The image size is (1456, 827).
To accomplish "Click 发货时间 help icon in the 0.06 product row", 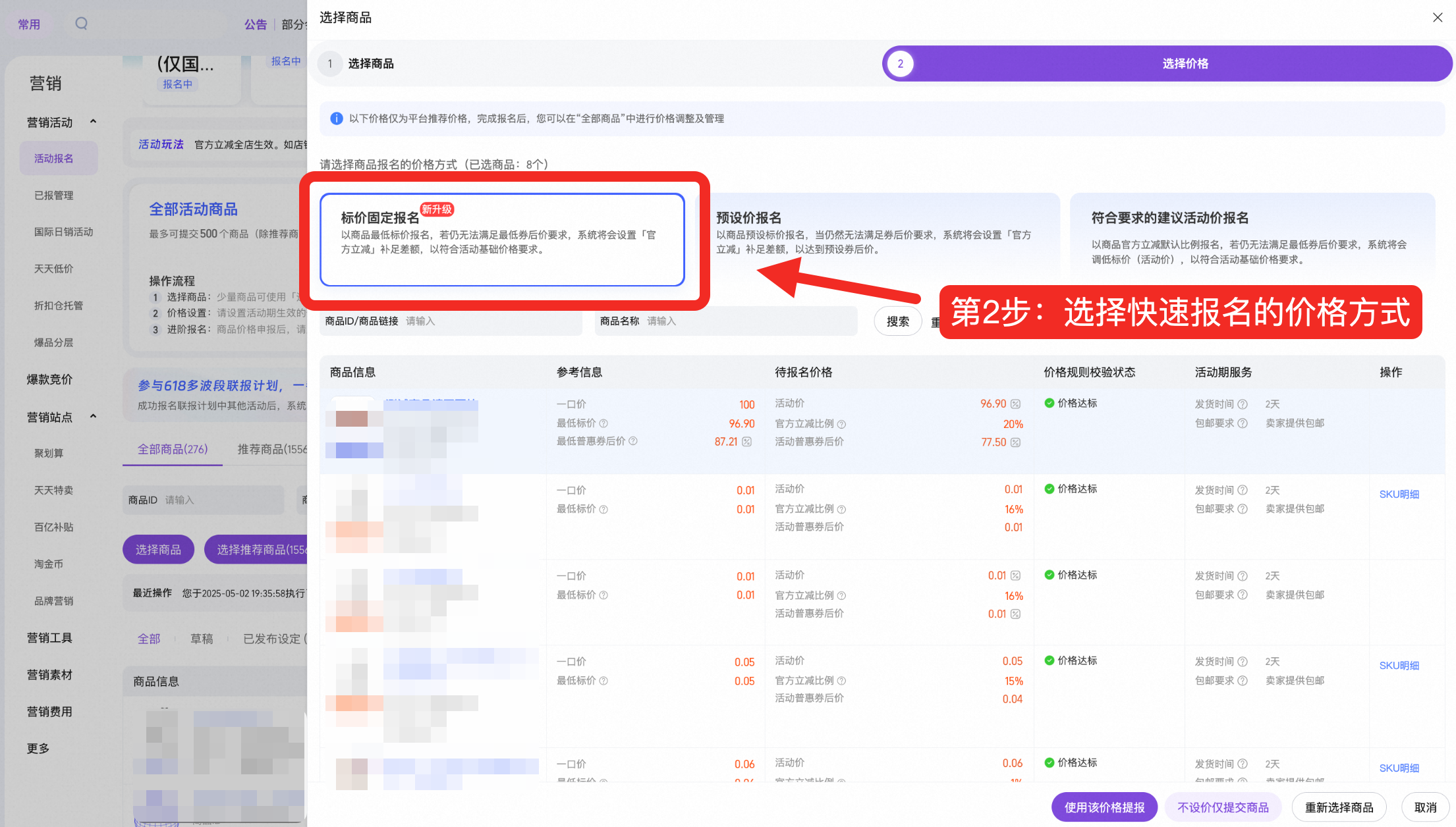I will 1243,764.
